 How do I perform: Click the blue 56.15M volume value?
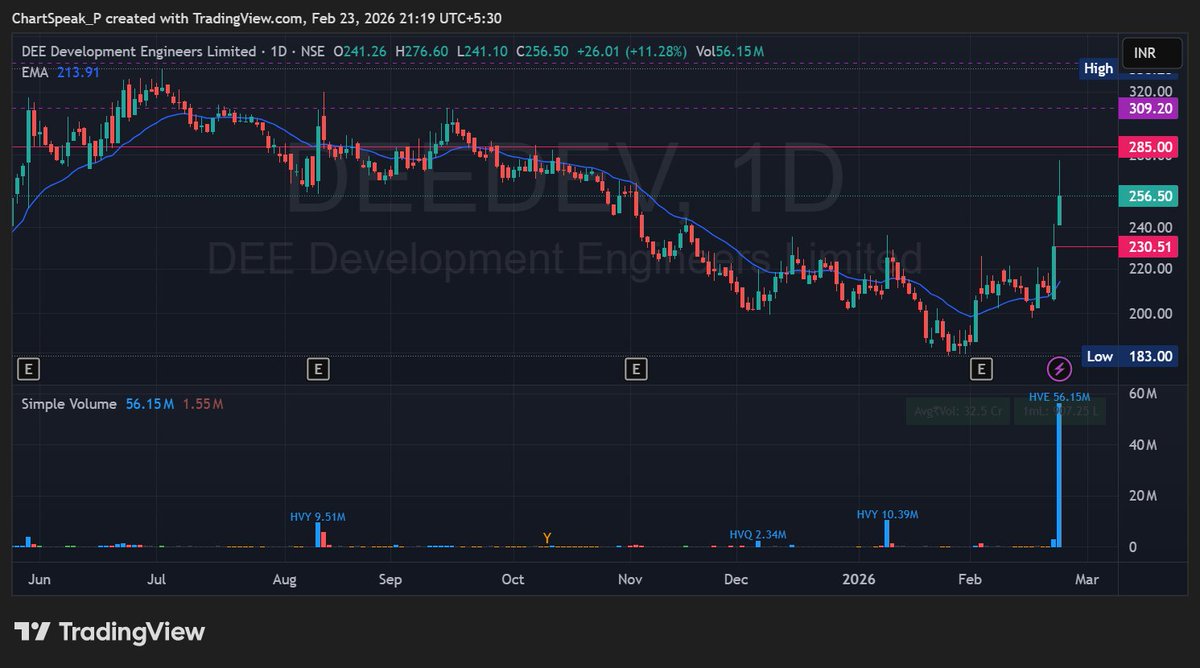tap(150, 404)
